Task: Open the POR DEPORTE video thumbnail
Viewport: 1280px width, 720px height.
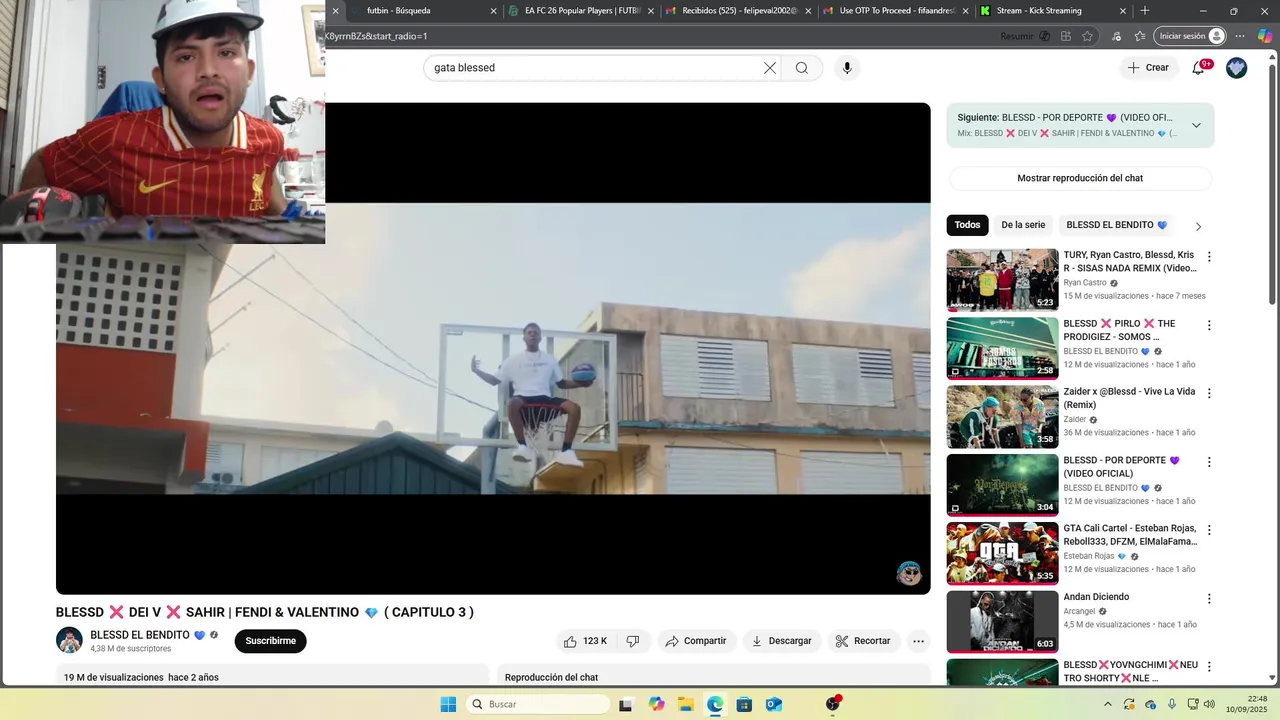Action: click(1002, 485)
